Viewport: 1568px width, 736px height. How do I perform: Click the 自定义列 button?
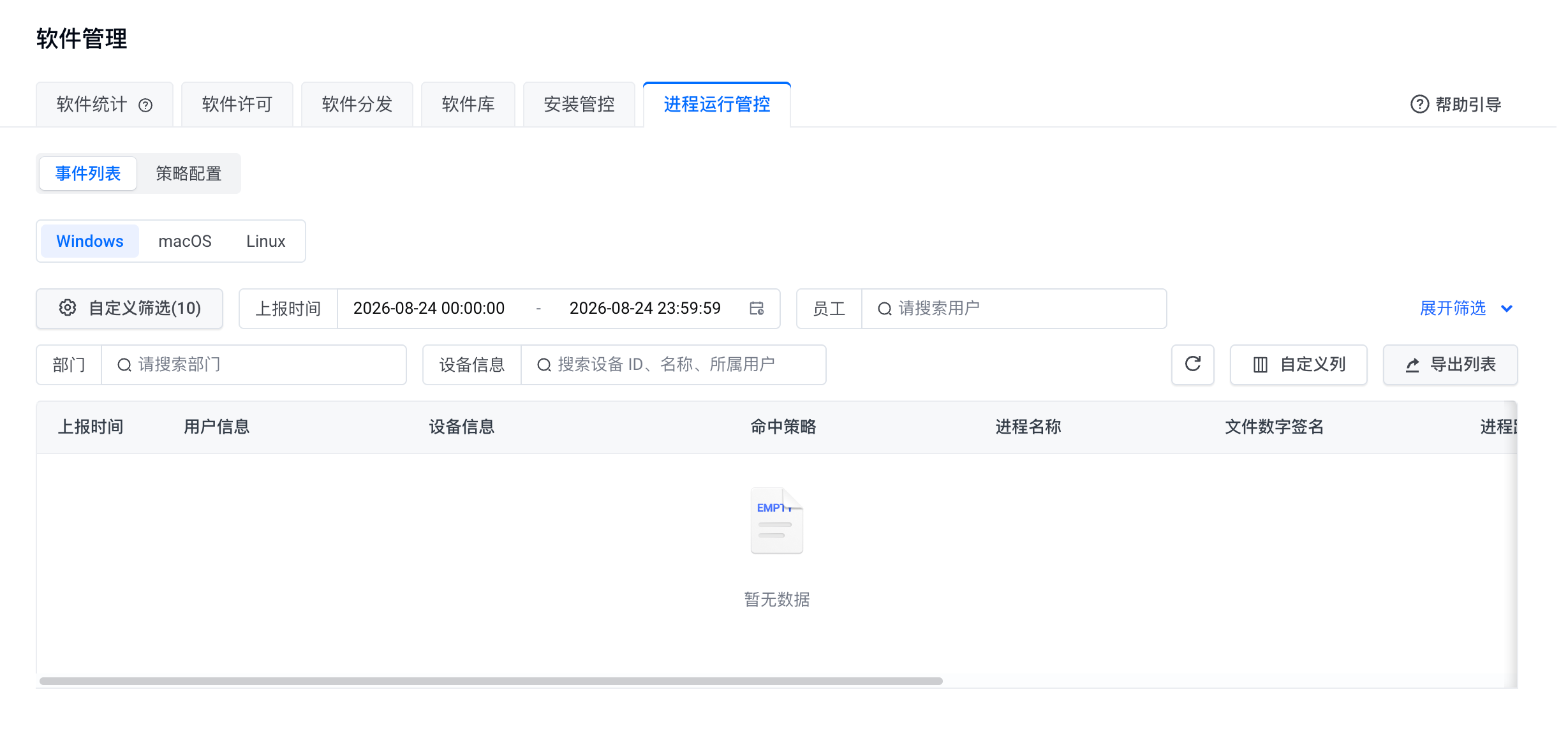1298,365
